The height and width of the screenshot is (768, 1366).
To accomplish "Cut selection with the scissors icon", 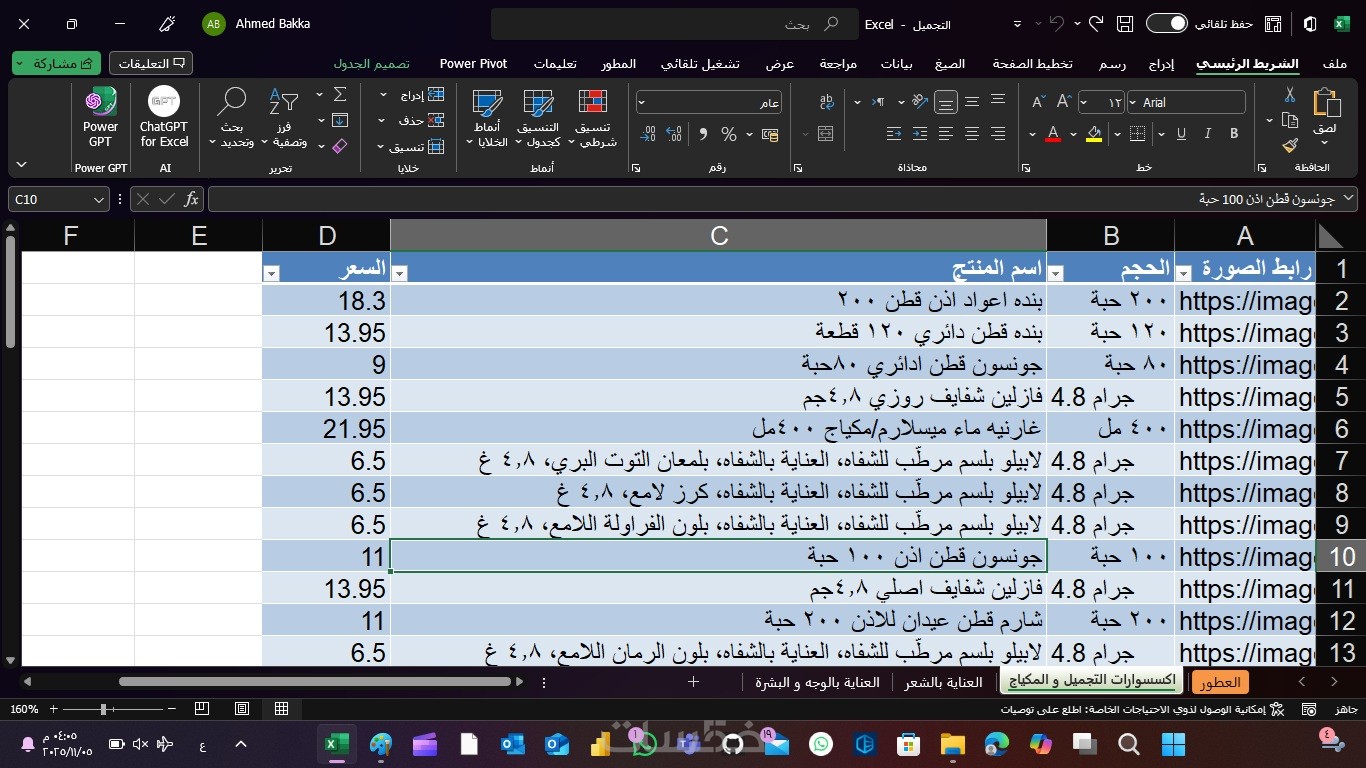I will pos(1290,95).
